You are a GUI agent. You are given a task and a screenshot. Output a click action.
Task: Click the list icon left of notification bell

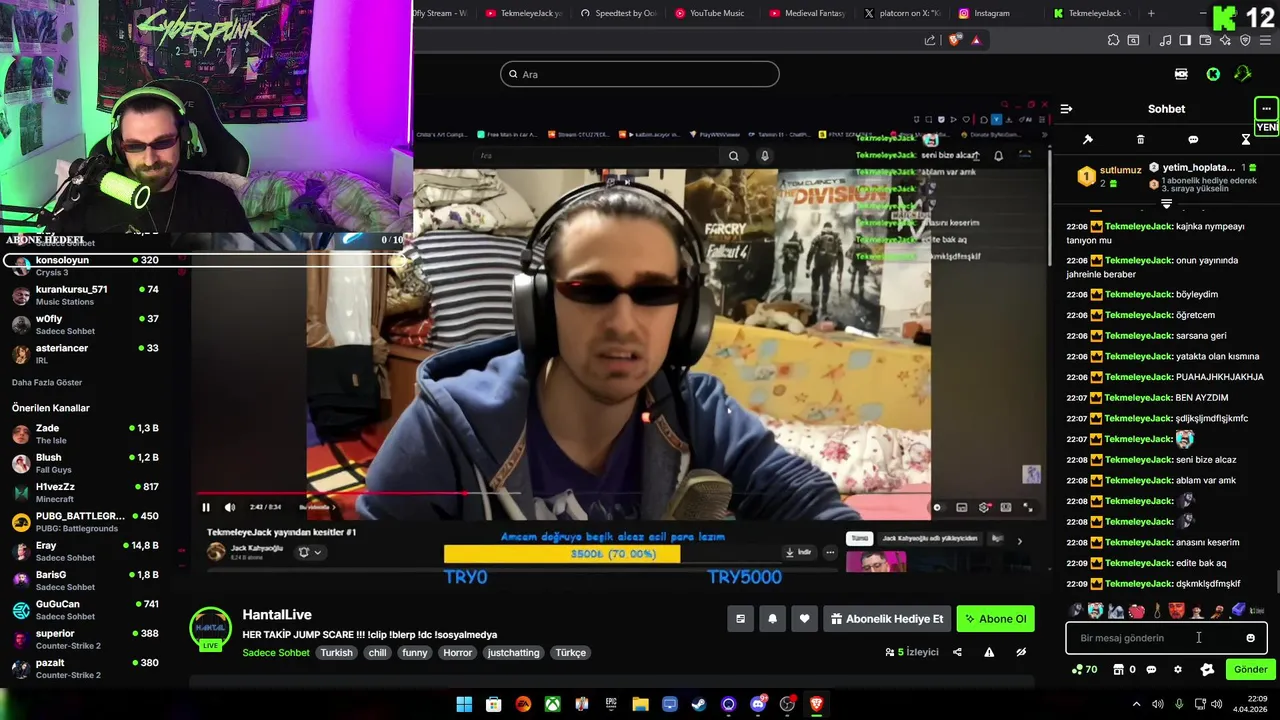740,619
